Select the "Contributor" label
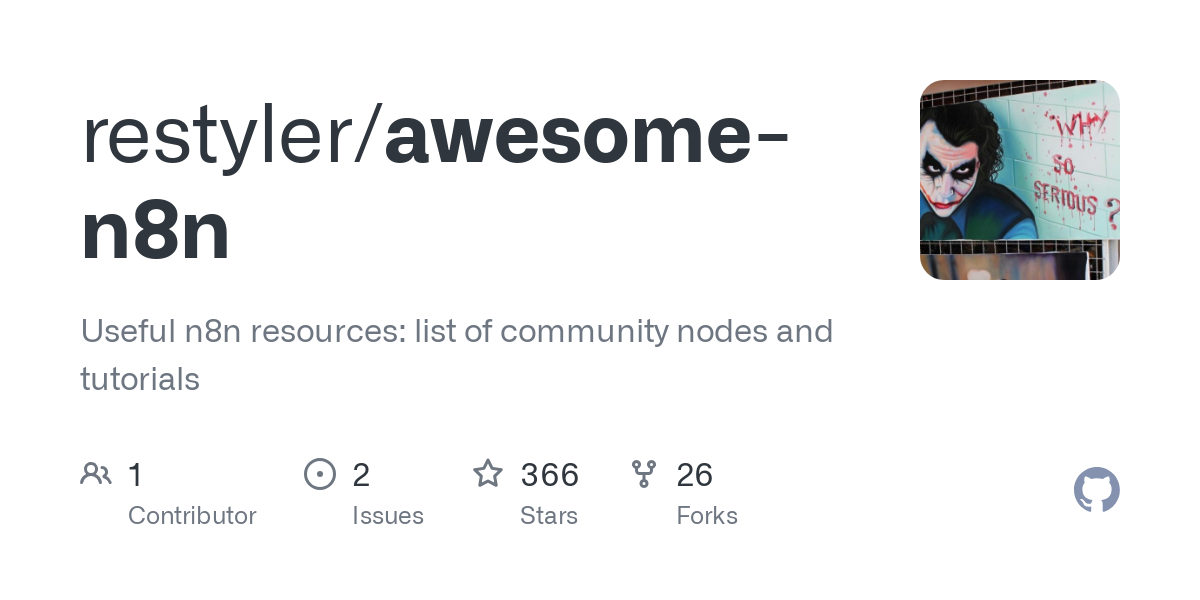 [x=192, y=516]
